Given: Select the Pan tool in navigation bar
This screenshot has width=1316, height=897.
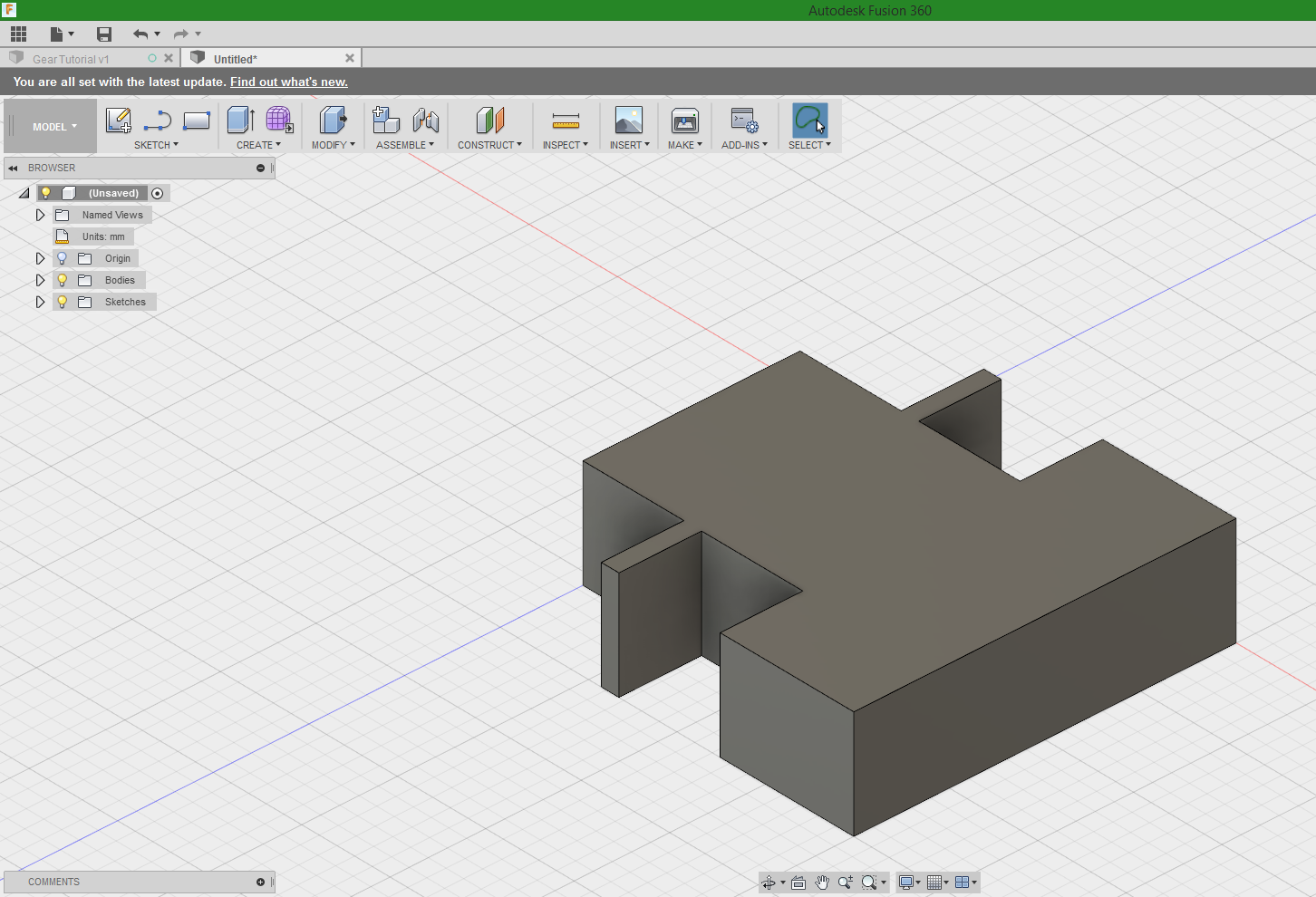Looking at the screenshot, I should coord(821,882).
